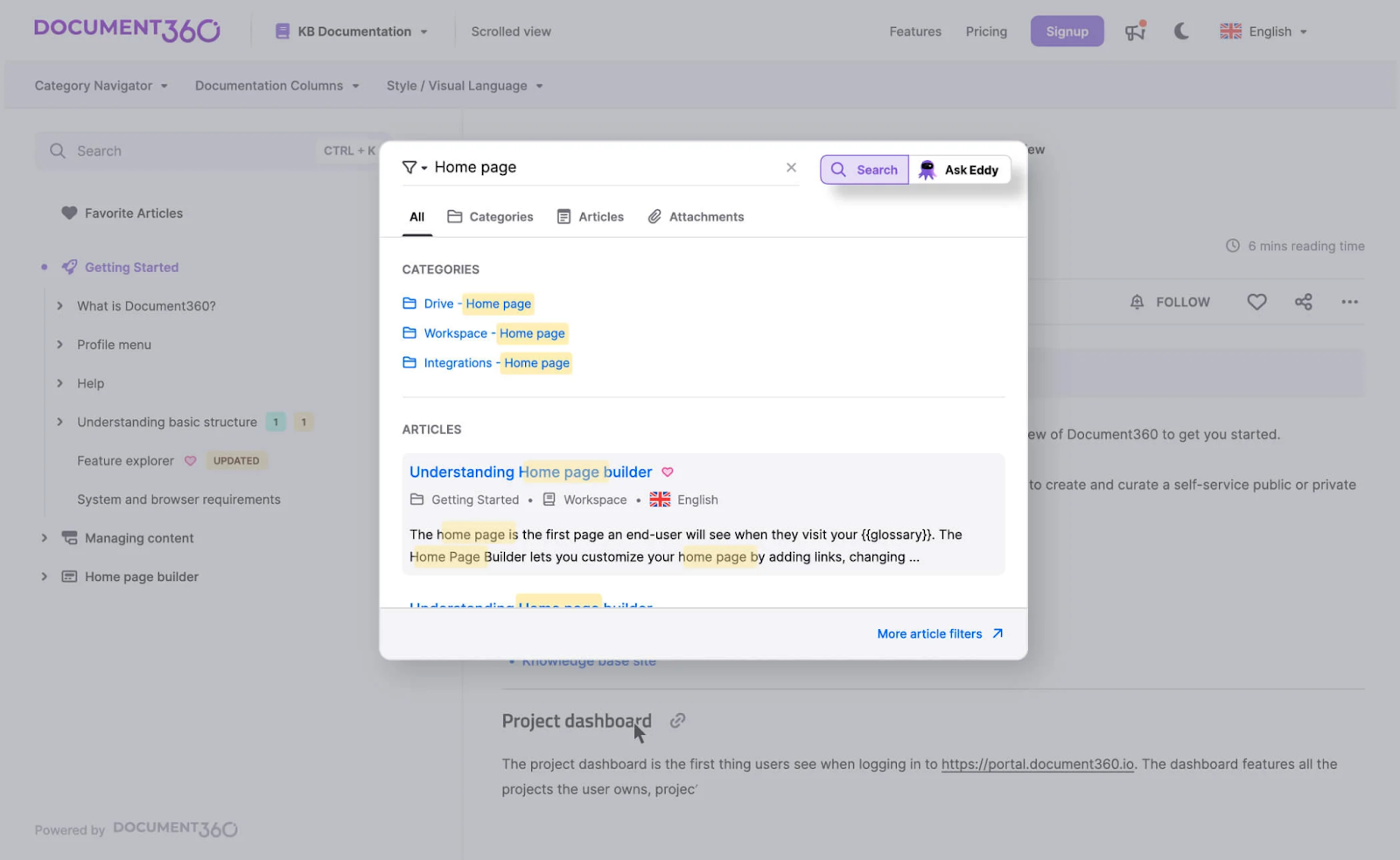Open the English language dropdown

pyautogui.click(x=1263, y=31)
